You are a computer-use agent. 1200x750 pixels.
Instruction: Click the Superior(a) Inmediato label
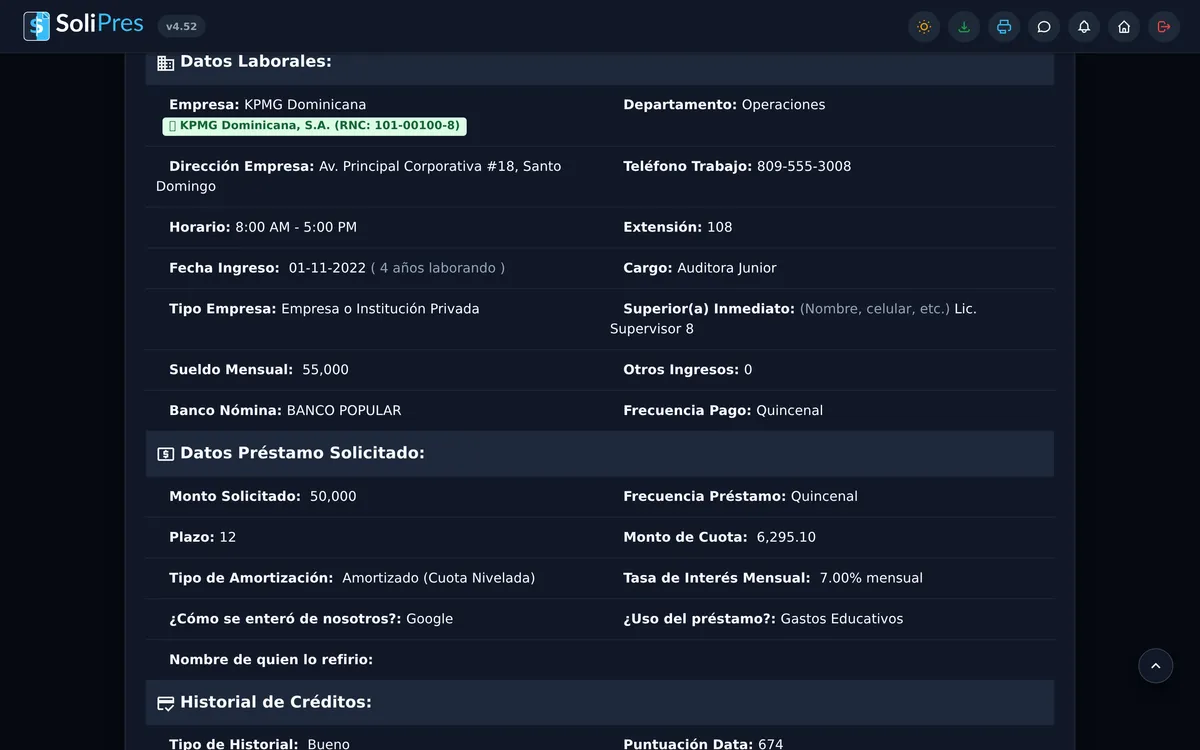click(x=709, y=310)
